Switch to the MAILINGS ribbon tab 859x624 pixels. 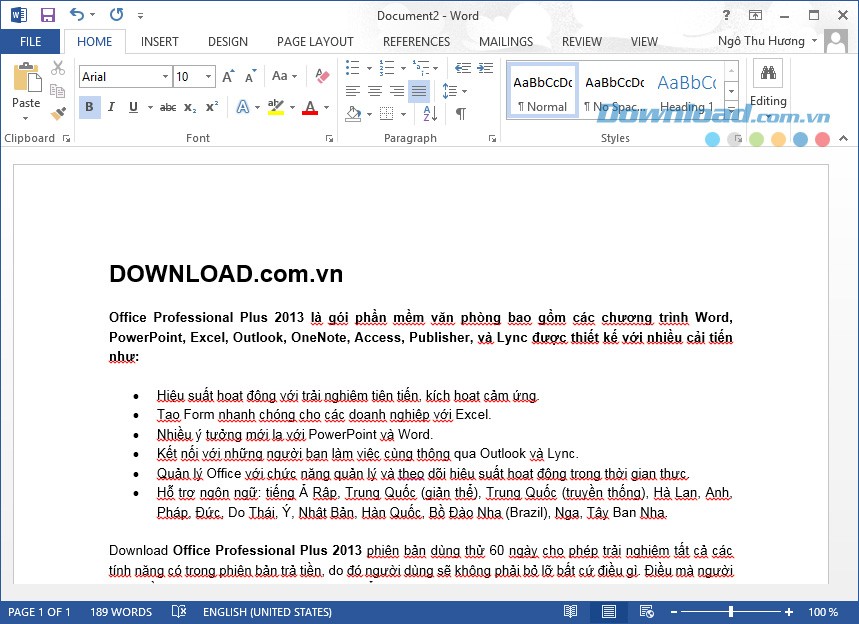click(505, 41)
